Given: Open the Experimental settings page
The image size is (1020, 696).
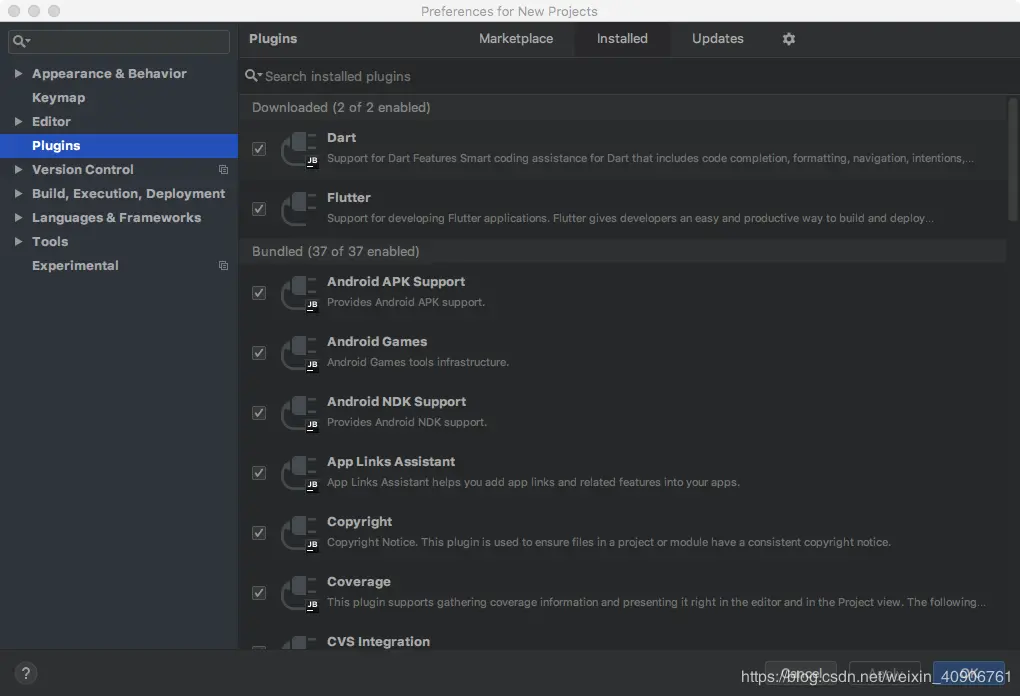Looking at the screenshot, I should click(75, 266).
